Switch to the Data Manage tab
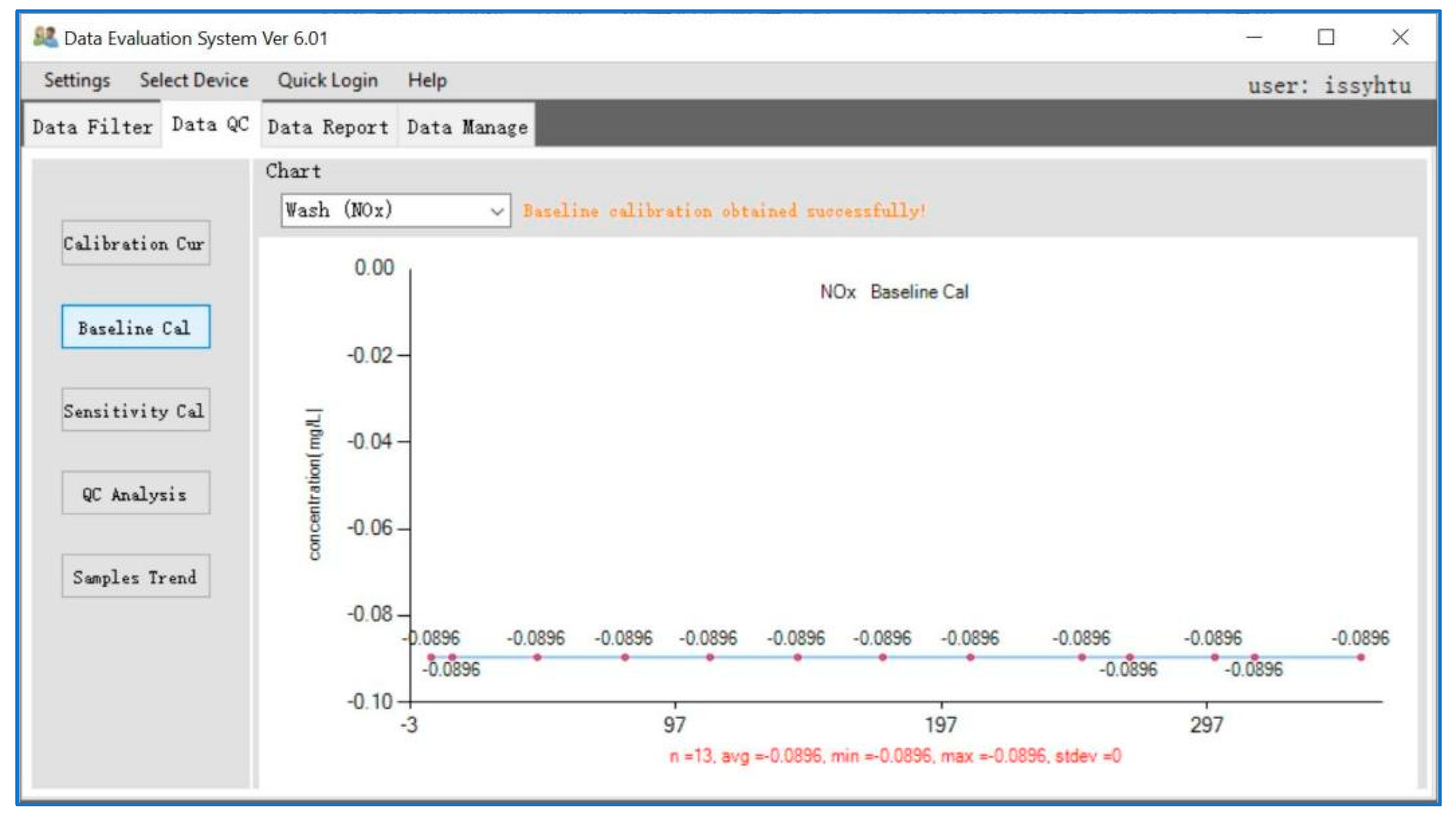Image resolution: width=1456 pixels, height=820 pixels. point(467,126)
